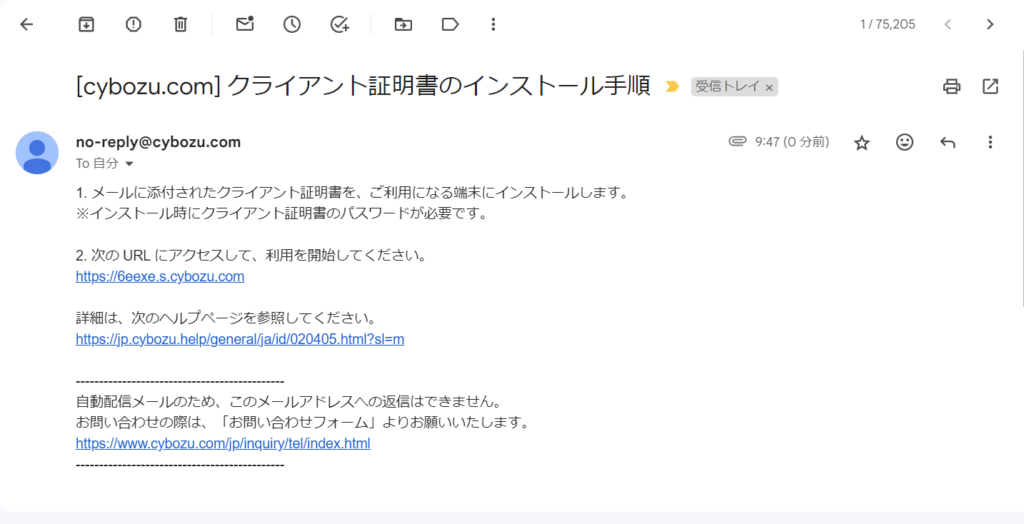Add an emoji reaction to message
The height and width of the screenshot is (524, 1024).
(x=904, y=143)
